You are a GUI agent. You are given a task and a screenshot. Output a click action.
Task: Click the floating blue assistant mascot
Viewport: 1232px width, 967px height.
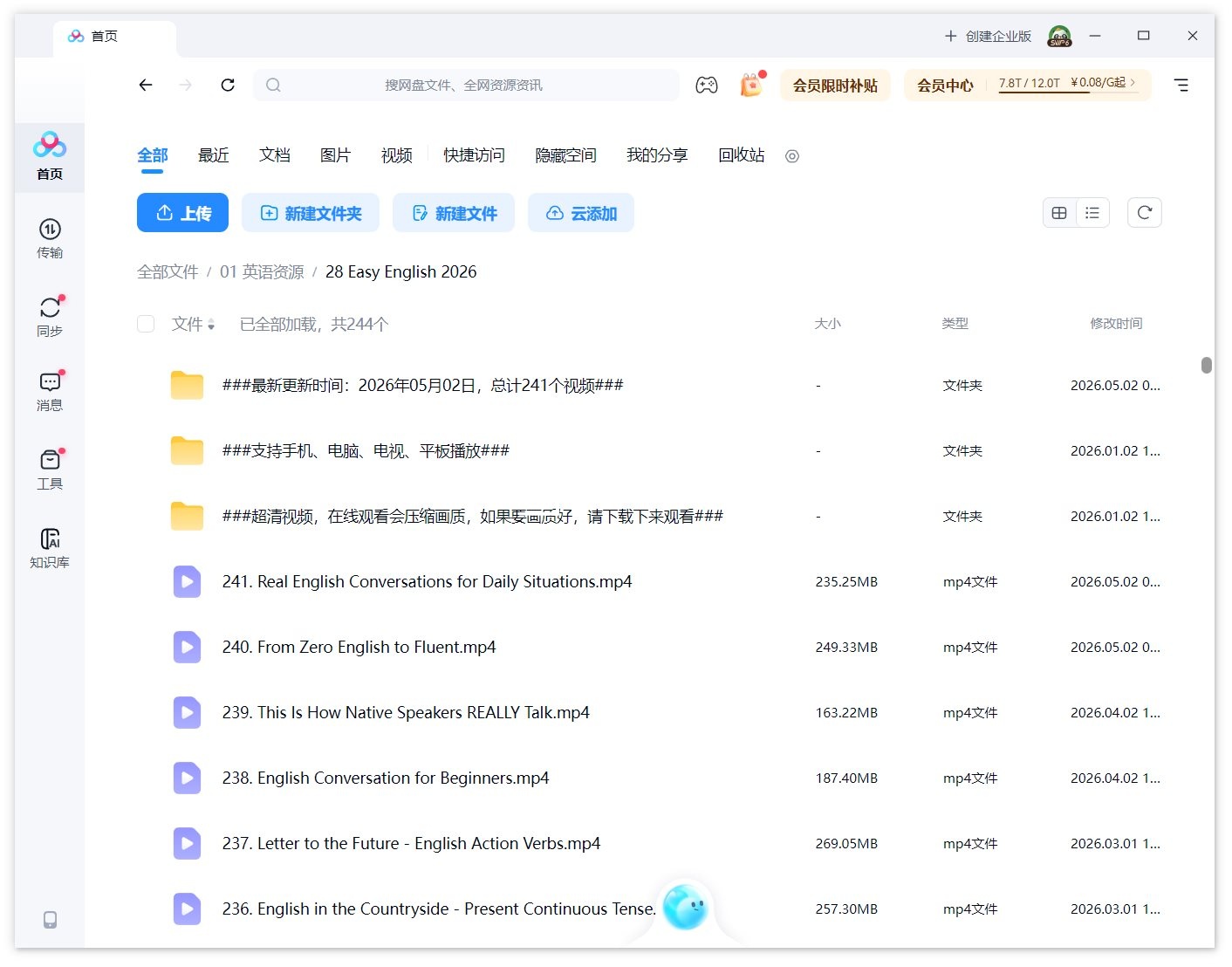pos(685,907)
